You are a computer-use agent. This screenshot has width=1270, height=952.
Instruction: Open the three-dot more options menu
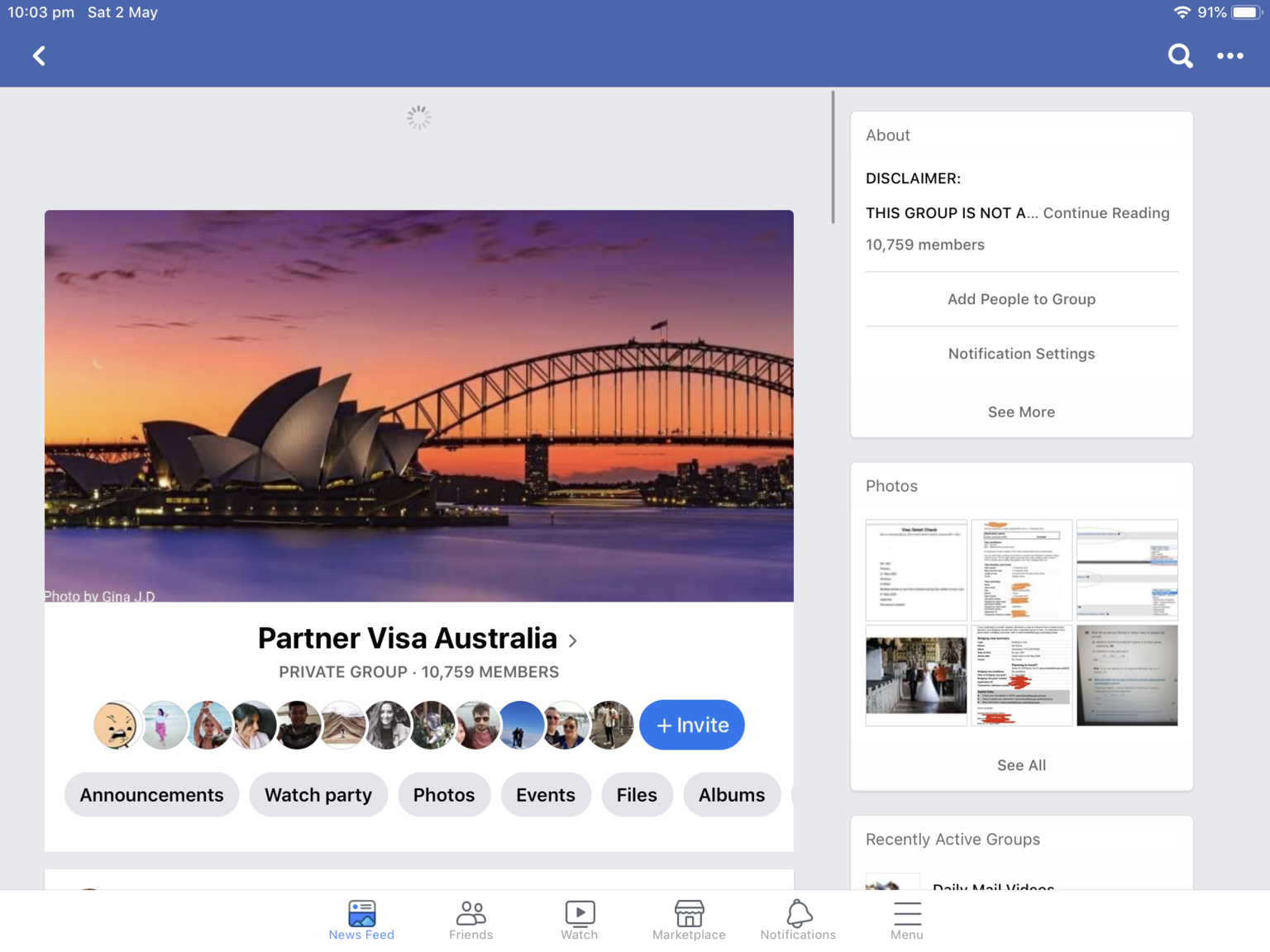click(x=1229, y=55)
